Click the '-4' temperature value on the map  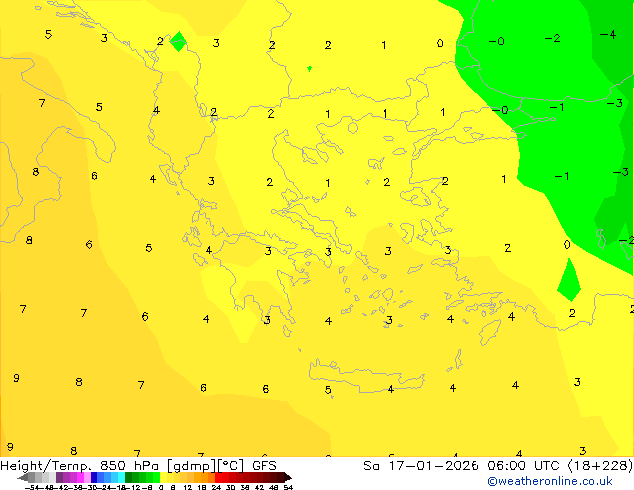(608, 35)
